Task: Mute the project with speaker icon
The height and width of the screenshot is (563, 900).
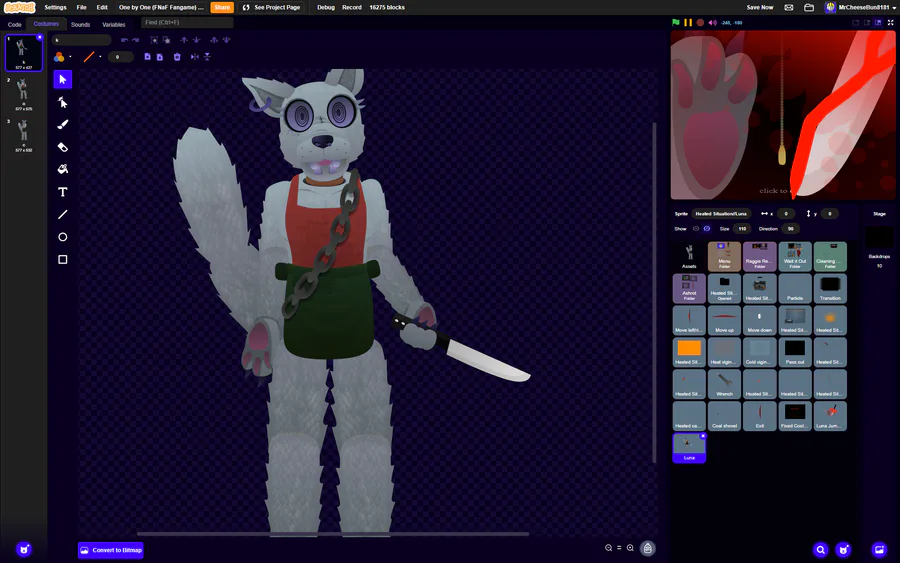Action: (x=712, y=22)
